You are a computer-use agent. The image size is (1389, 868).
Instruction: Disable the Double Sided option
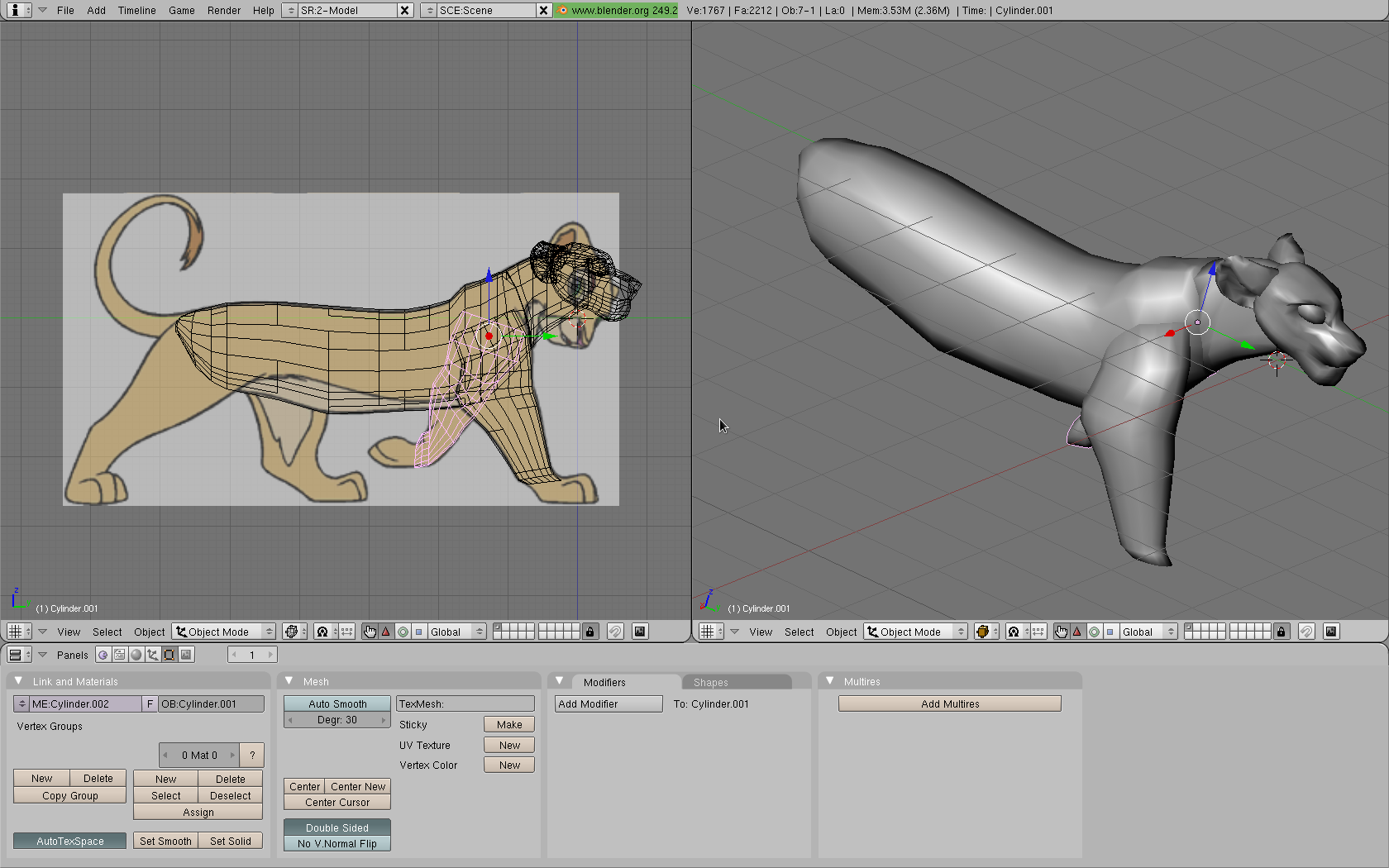click(337, 827)
